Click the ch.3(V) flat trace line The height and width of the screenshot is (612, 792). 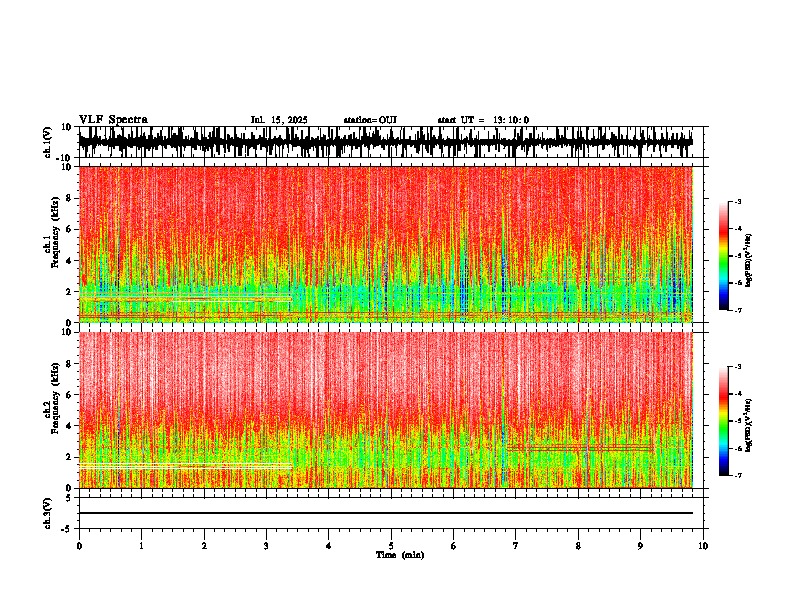click(386, 513)
